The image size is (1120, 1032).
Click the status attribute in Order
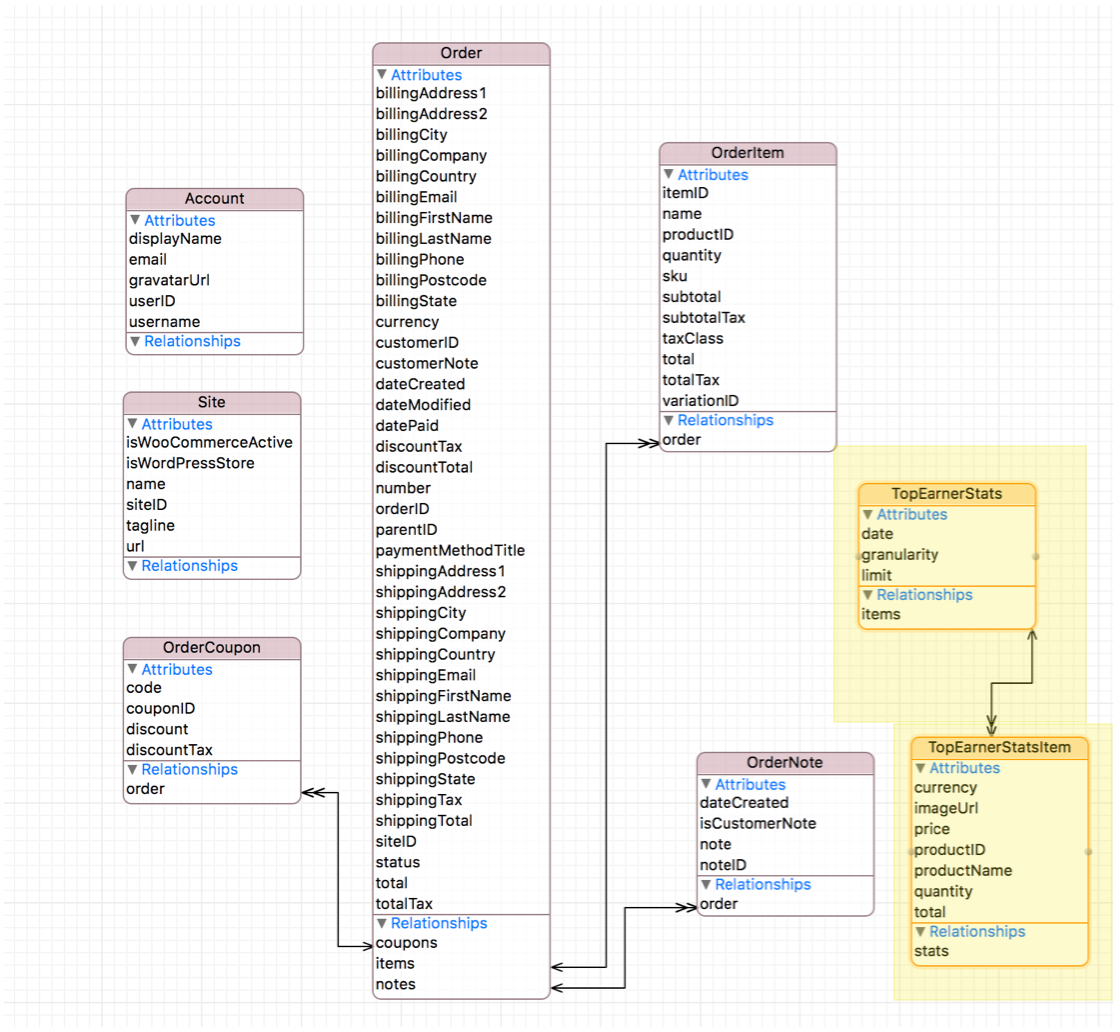pos(398,862)
